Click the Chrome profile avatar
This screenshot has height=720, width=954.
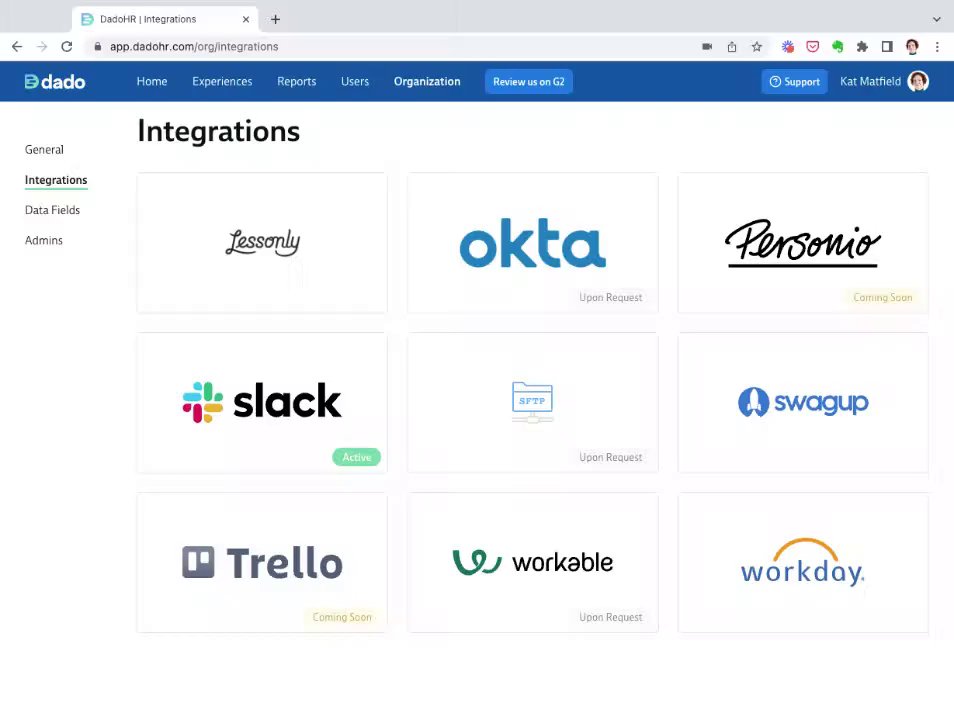(x=912, y=47)
